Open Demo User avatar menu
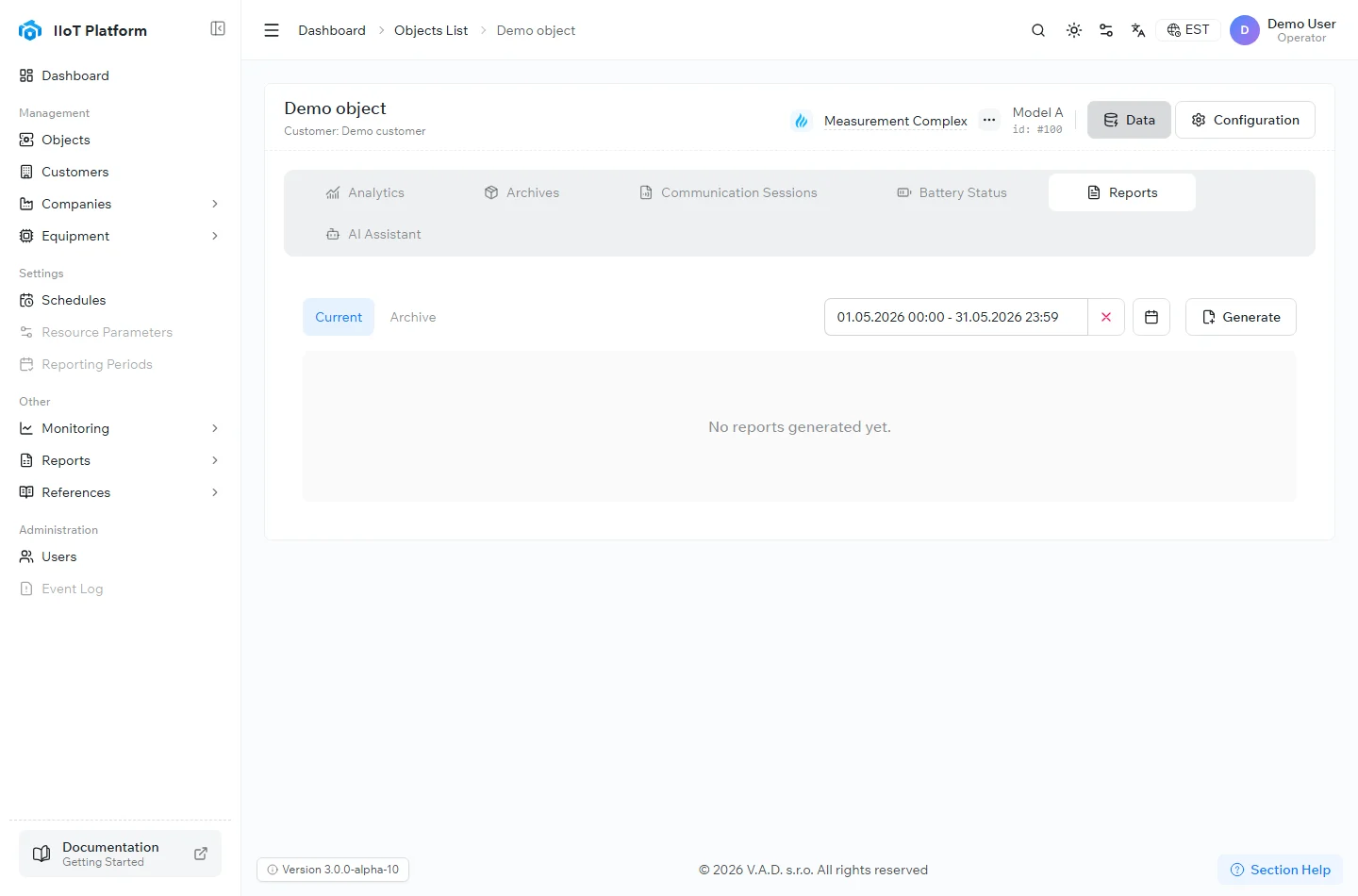The height and width of the screenshot is (896, 1358). coord(1245,30)
